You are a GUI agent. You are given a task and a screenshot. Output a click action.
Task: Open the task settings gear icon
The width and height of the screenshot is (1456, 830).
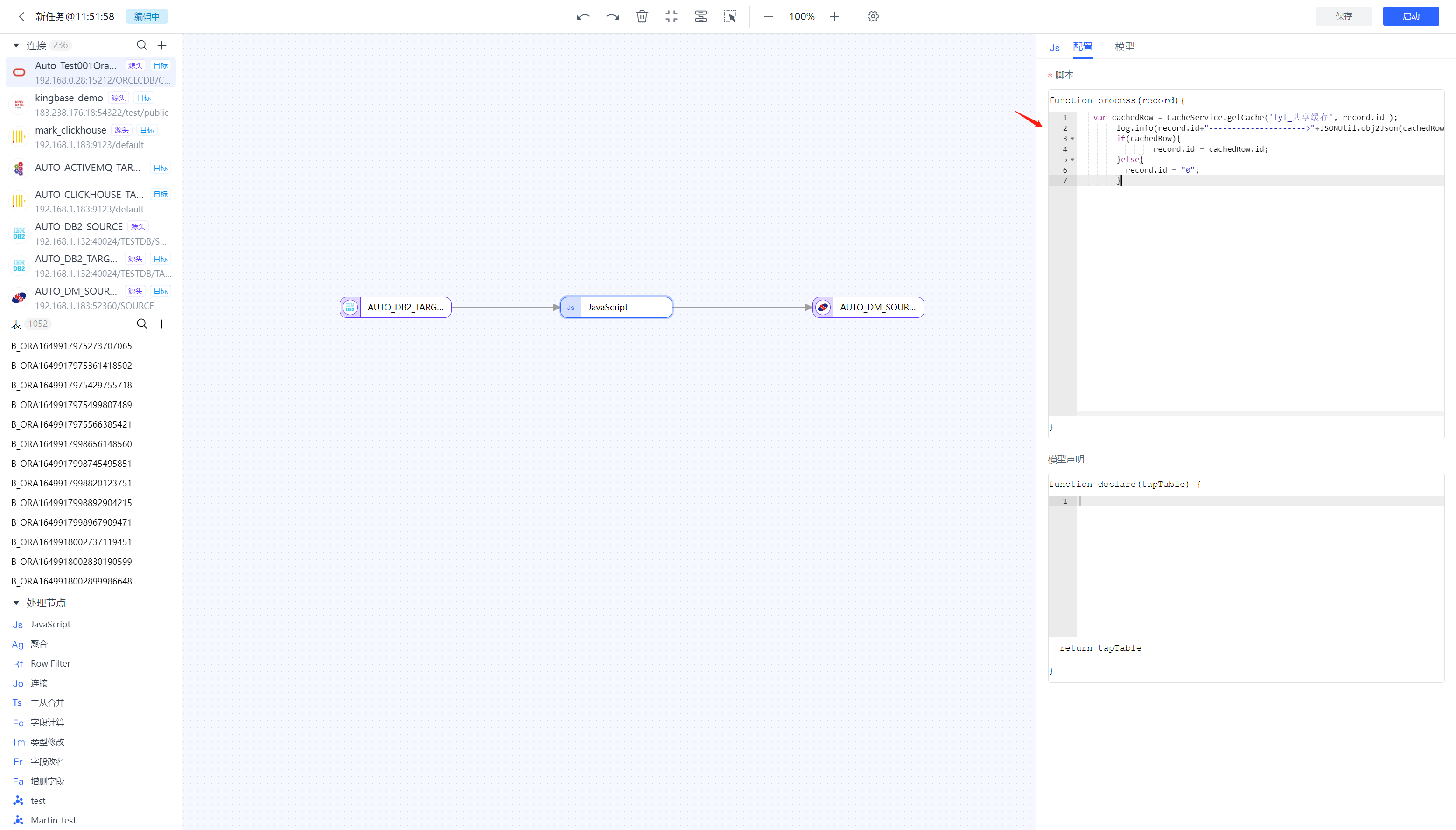pos(873,16)
